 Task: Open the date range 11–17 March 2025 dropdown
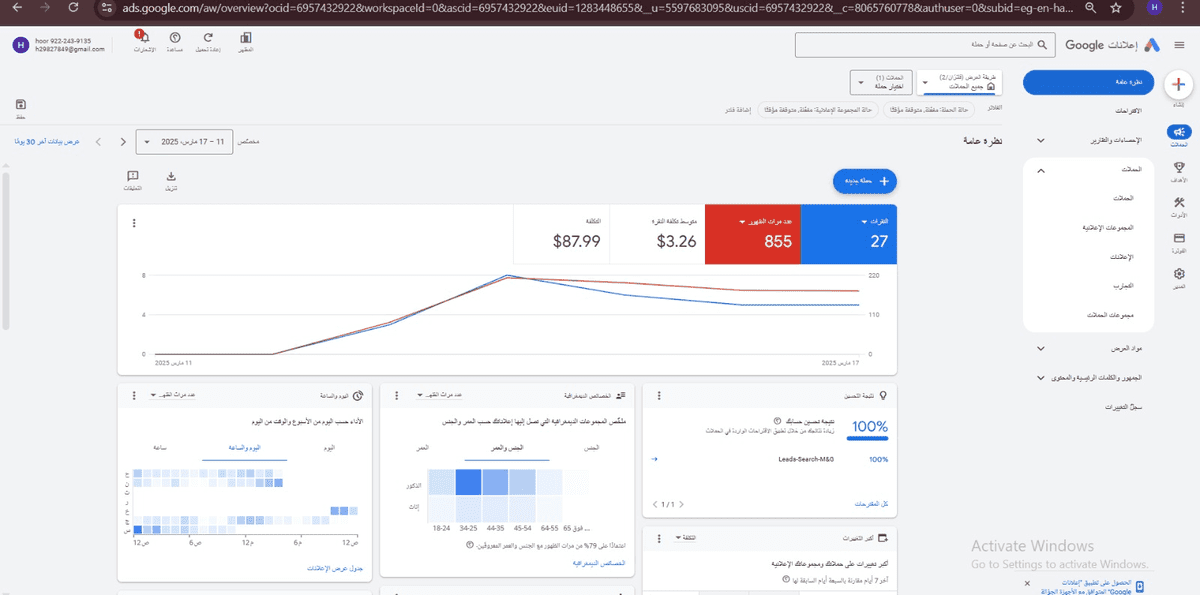186,142
